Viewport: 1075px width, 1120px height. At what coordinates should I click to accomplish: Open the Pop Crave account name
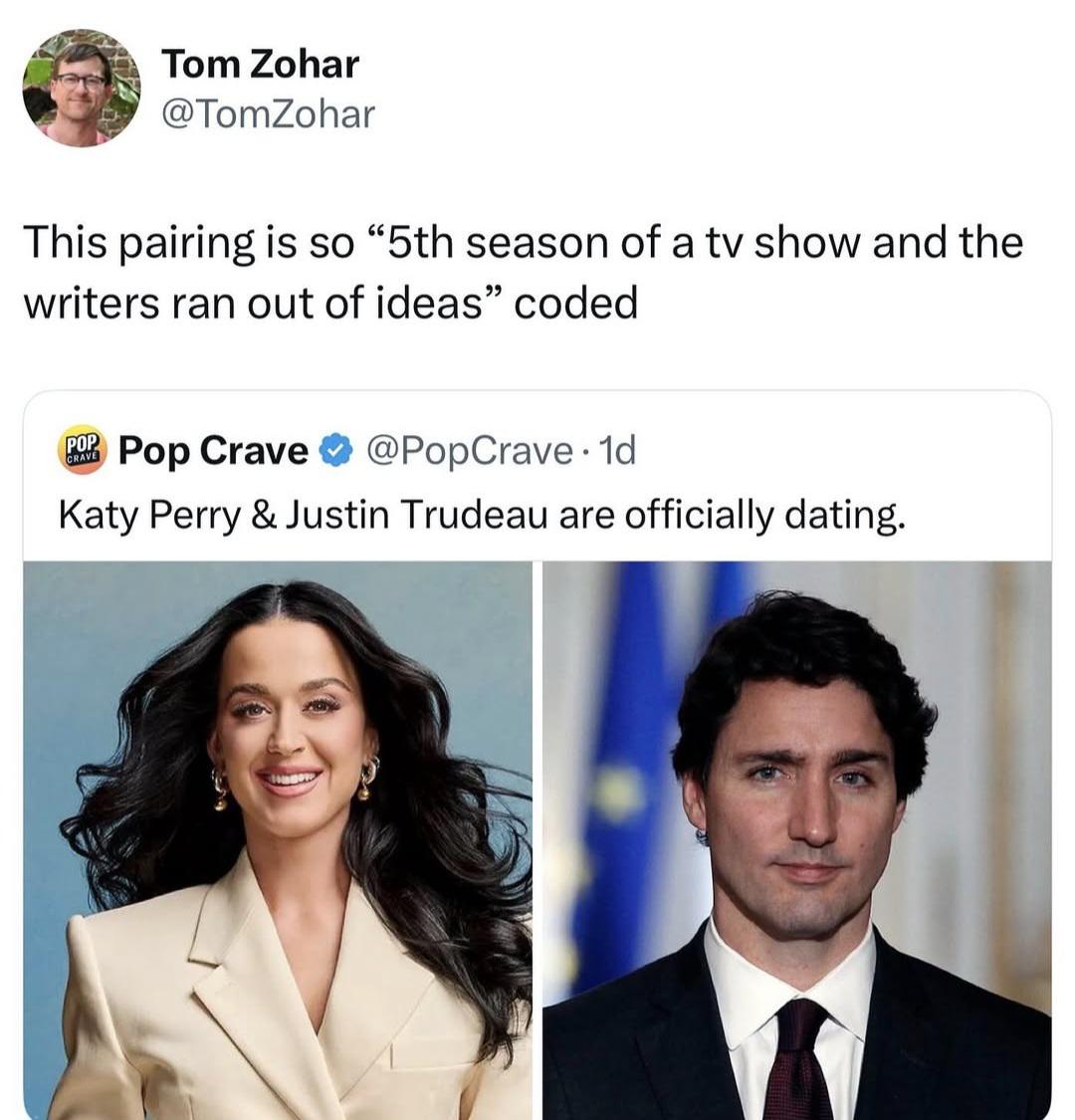tap(213, 451)
